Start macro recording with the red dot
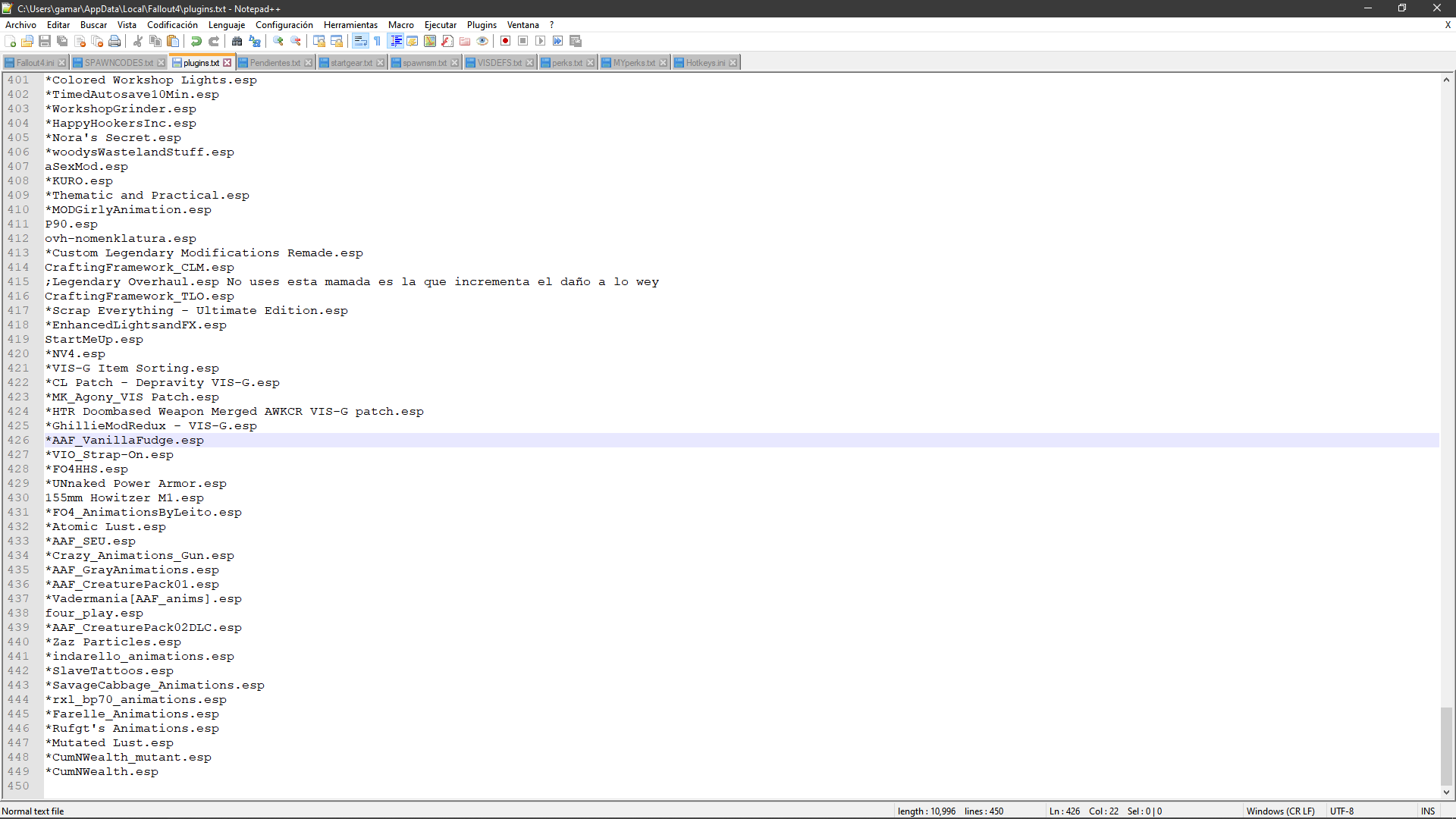This screenshot has width=1456, height=819. 506,41
